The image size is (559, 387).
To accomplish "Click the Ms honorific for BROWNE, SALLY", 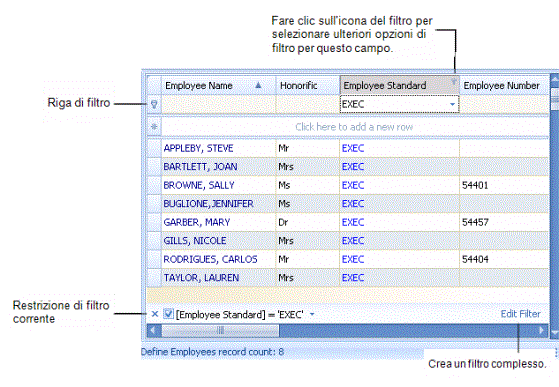I will (x=308, y=185).
